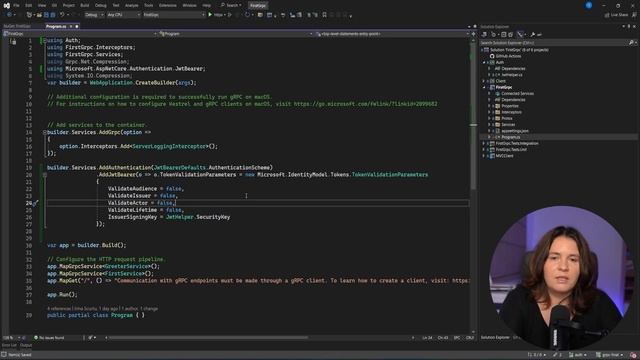Collapse the Auth project node
The height and width of the screenshot is (360, 640).
click(484, 62)
